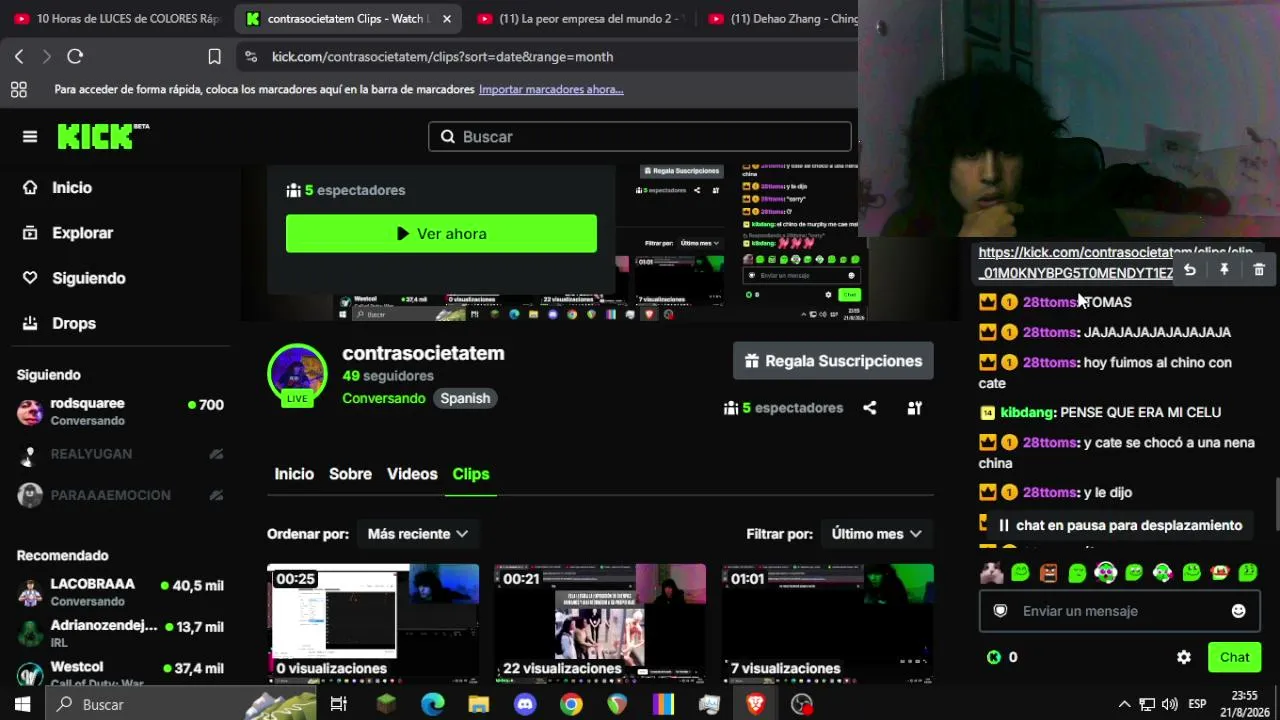Click the Regala Suscripciones button
Screen dimensions: 1280x720
(833, 361)
